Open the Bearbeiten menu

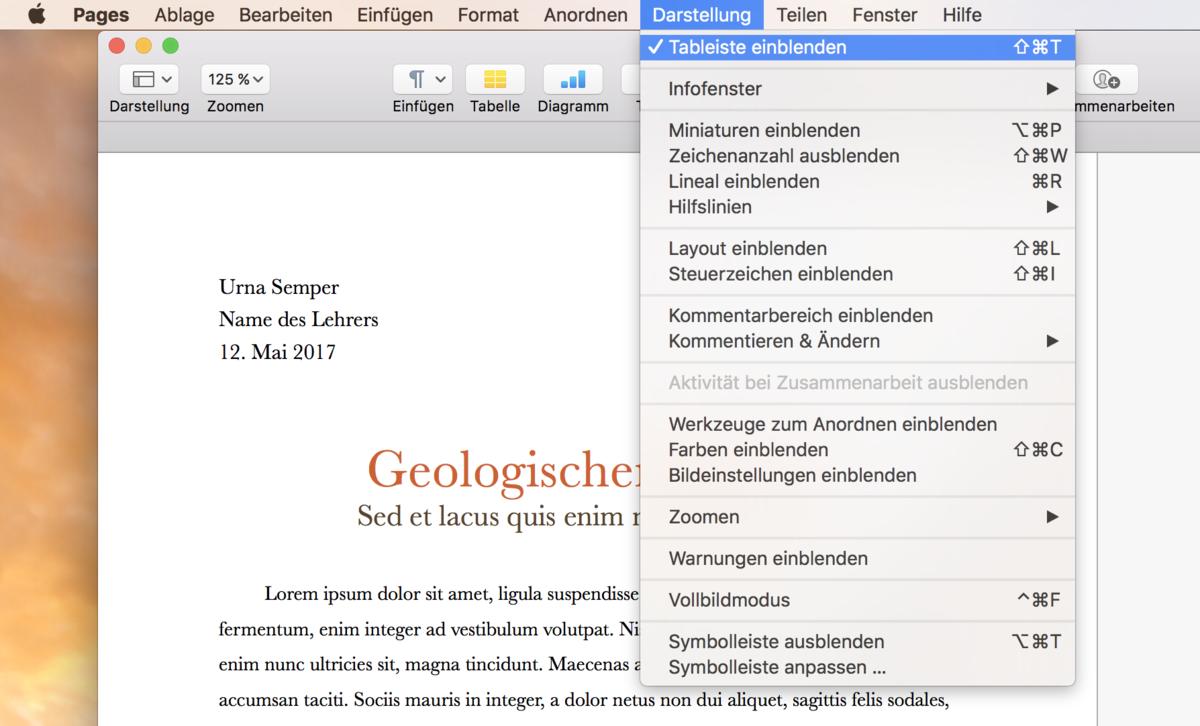pyautogui.click(x=286, y=14)
